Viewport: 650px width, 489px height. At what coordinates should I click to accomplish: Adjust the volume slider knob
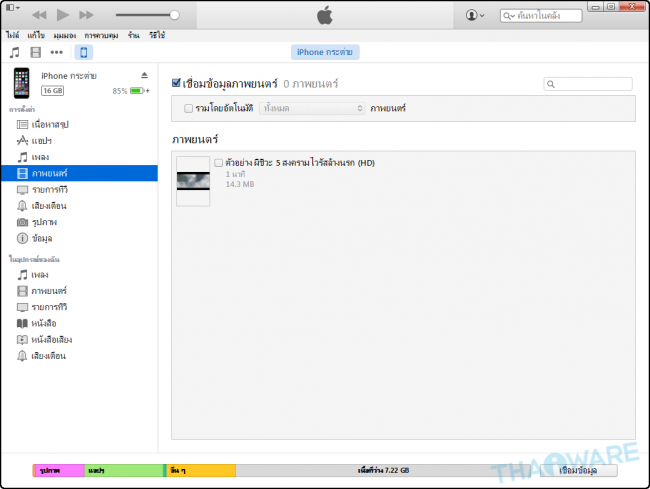pos(175,15)
